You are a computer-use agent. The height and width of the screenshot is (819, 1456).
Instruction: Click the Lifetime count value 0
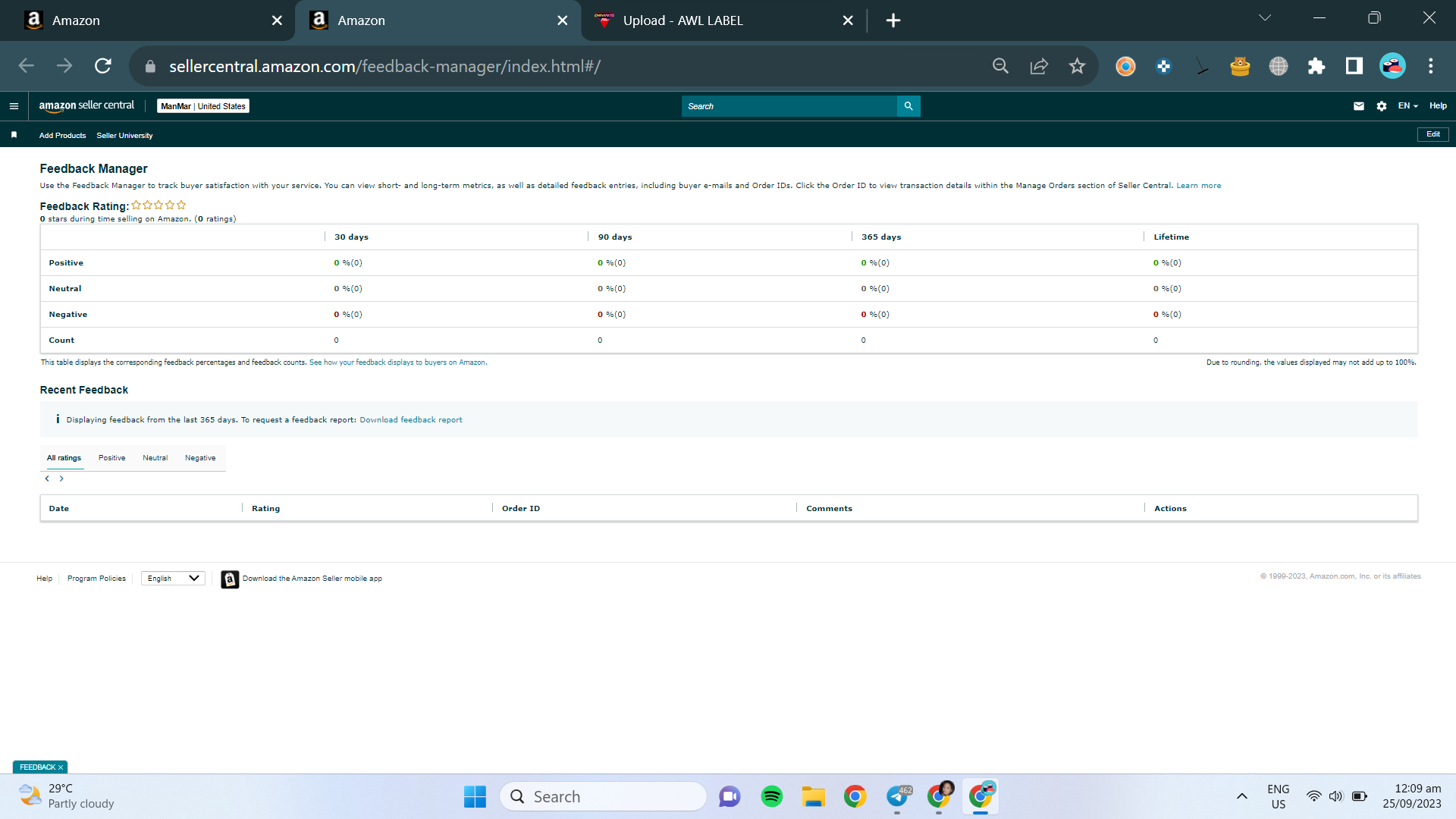[1156, 340]
